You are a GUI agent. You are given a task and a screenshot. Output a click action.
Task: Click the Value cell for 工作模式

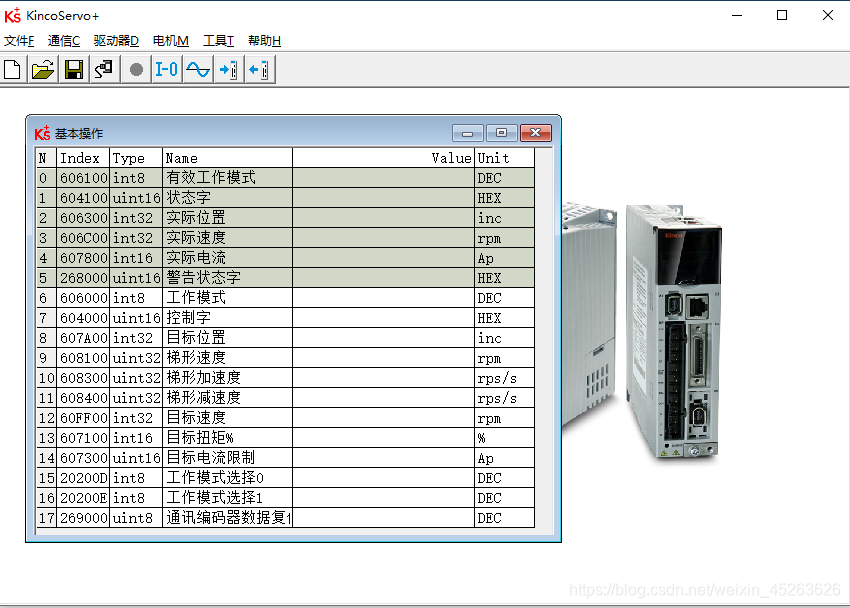pos(383,298)
